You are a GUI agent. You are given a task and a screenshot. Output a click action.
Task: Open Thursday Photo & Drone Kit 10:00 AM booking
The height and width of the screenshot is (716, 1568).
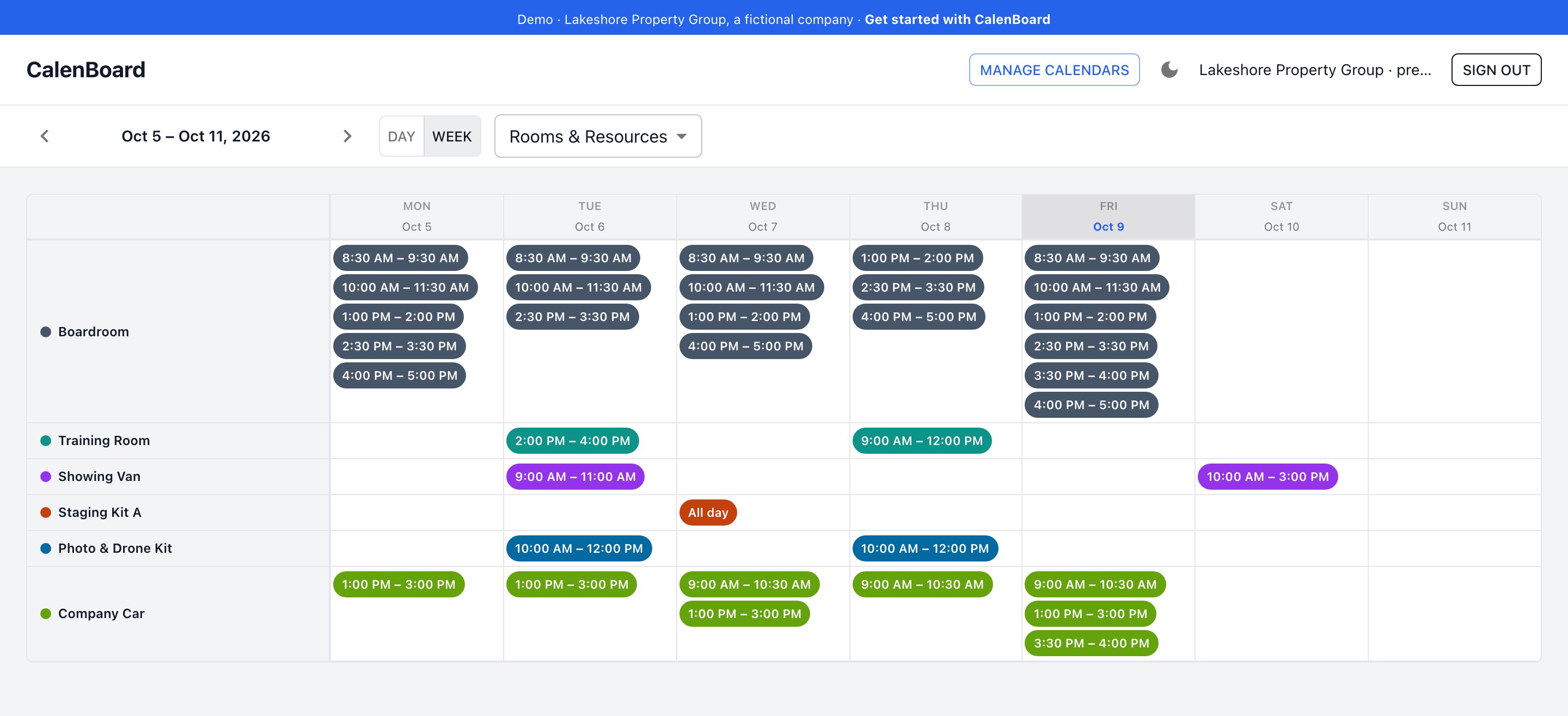point(924,548)
